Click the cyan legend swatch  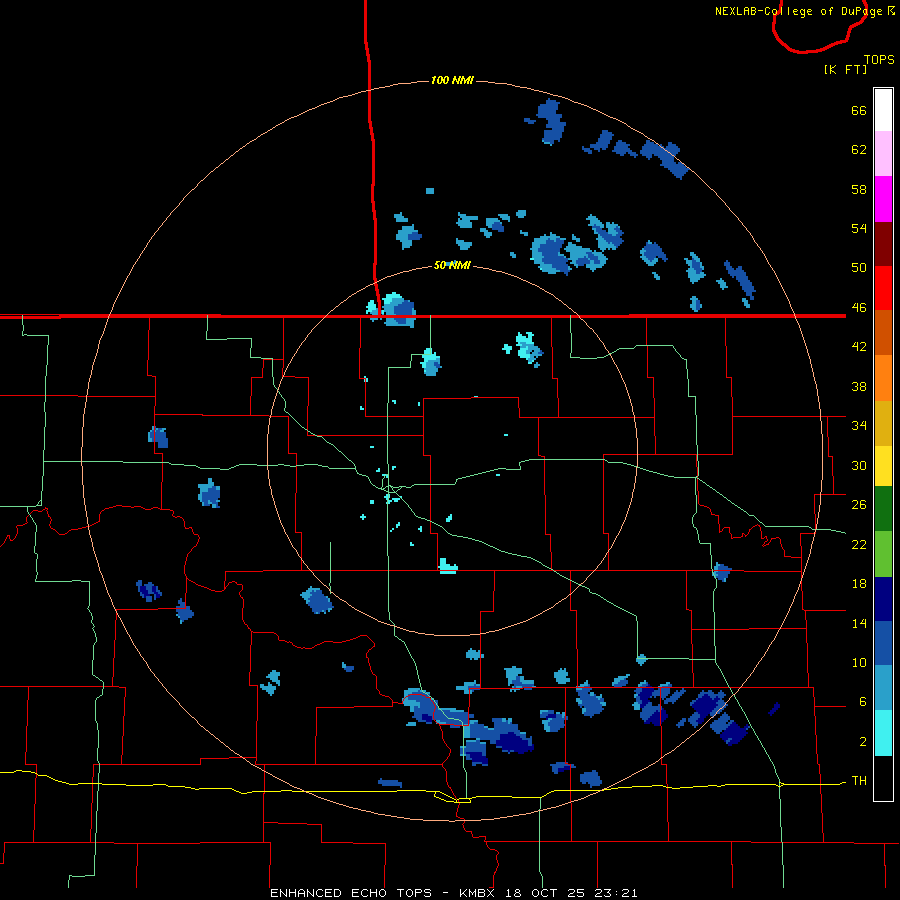883,733
